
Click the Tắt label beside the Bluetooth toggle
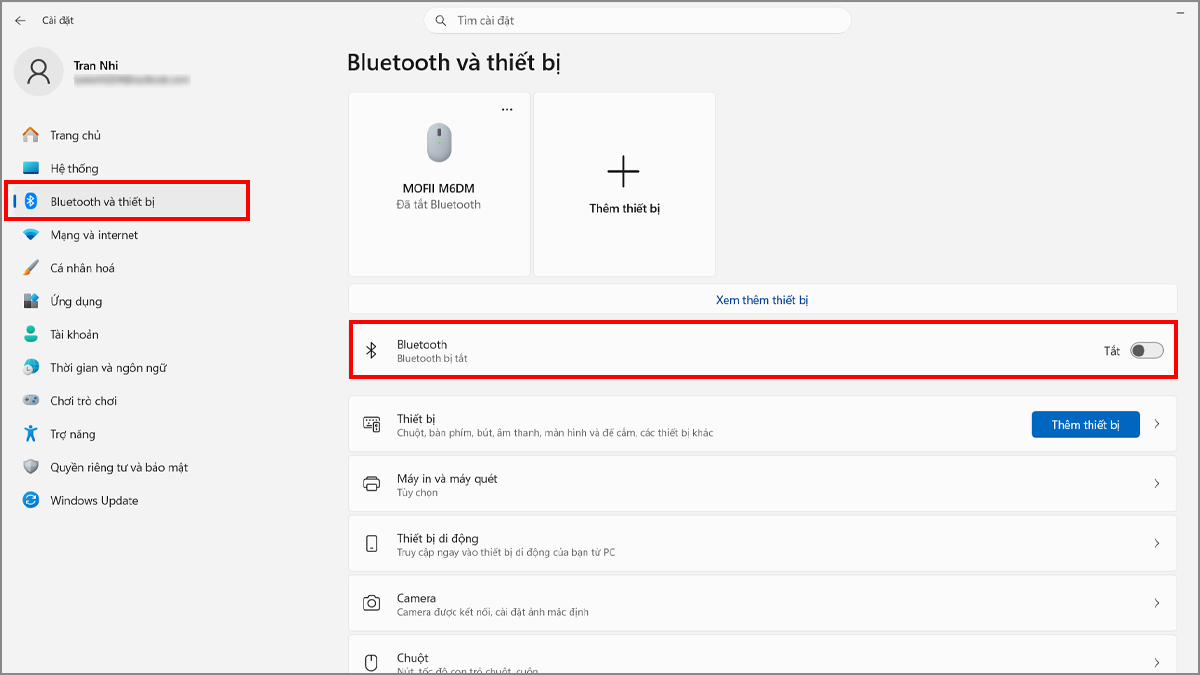pyautogui.click(x=1112, y=351)
